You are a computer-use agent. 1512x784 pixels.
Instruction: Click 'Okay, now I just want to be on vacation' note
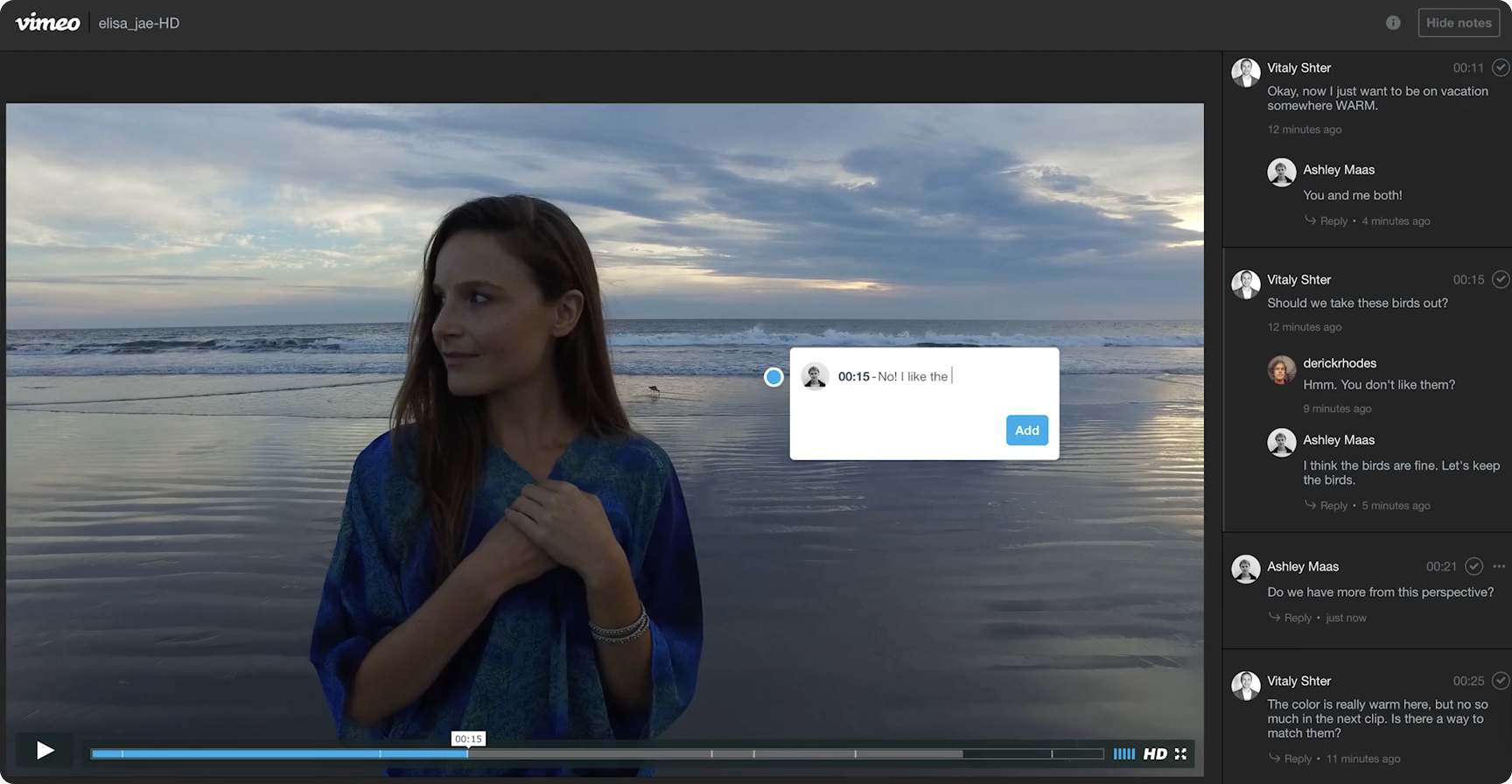[1377, 98]
